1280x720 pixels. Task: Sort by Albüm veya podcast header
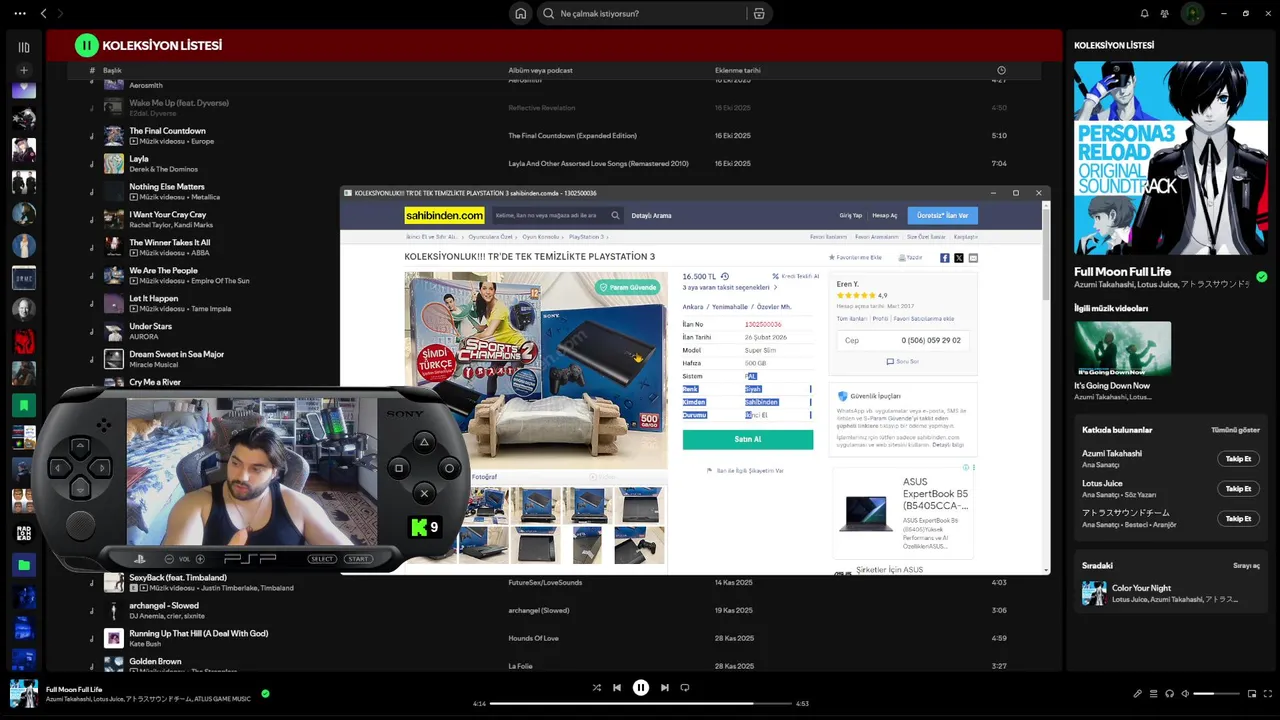pyautogui.click(x=540, y=70)
